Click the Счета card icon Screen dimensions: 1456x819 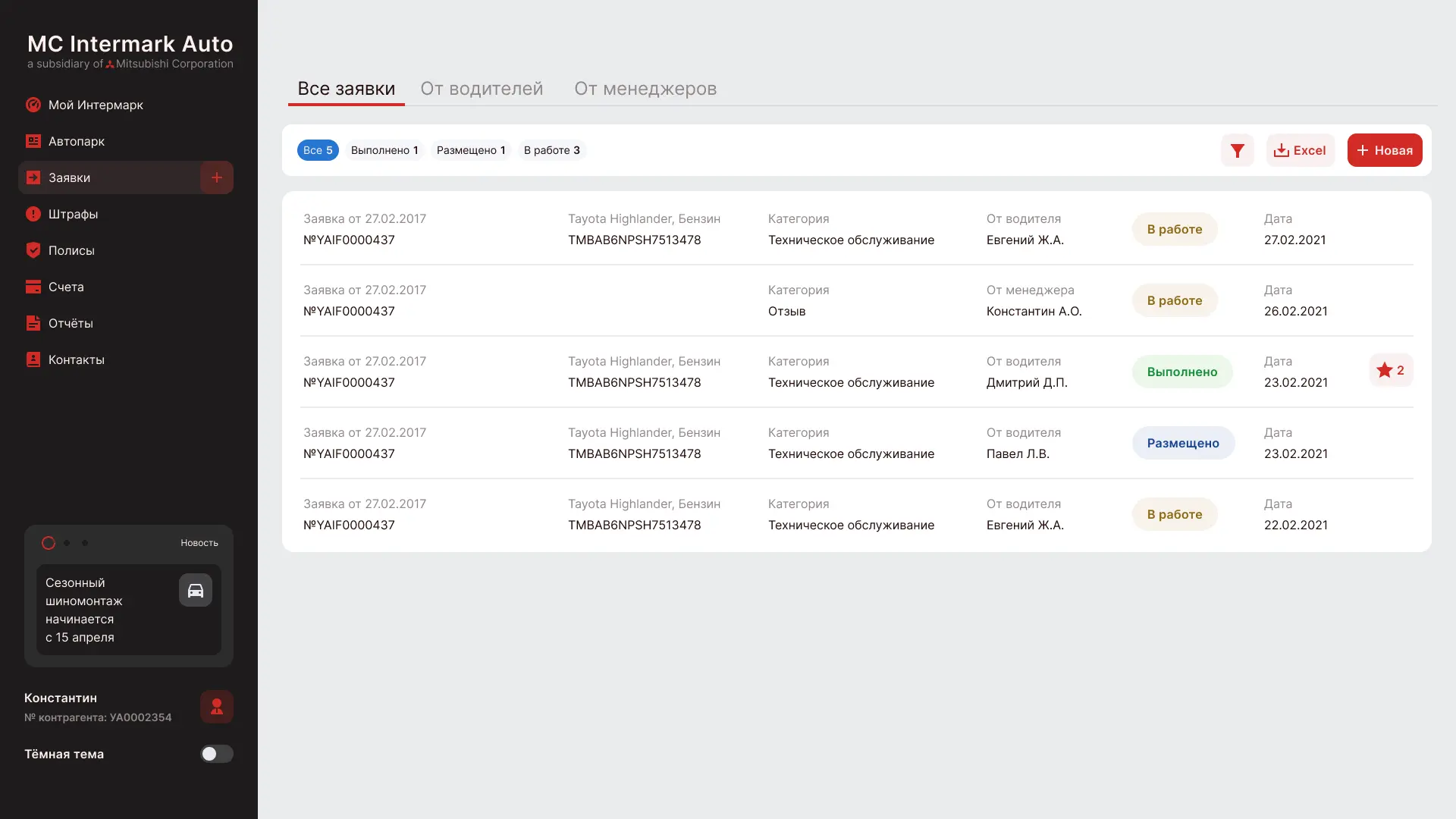[33, 287]
